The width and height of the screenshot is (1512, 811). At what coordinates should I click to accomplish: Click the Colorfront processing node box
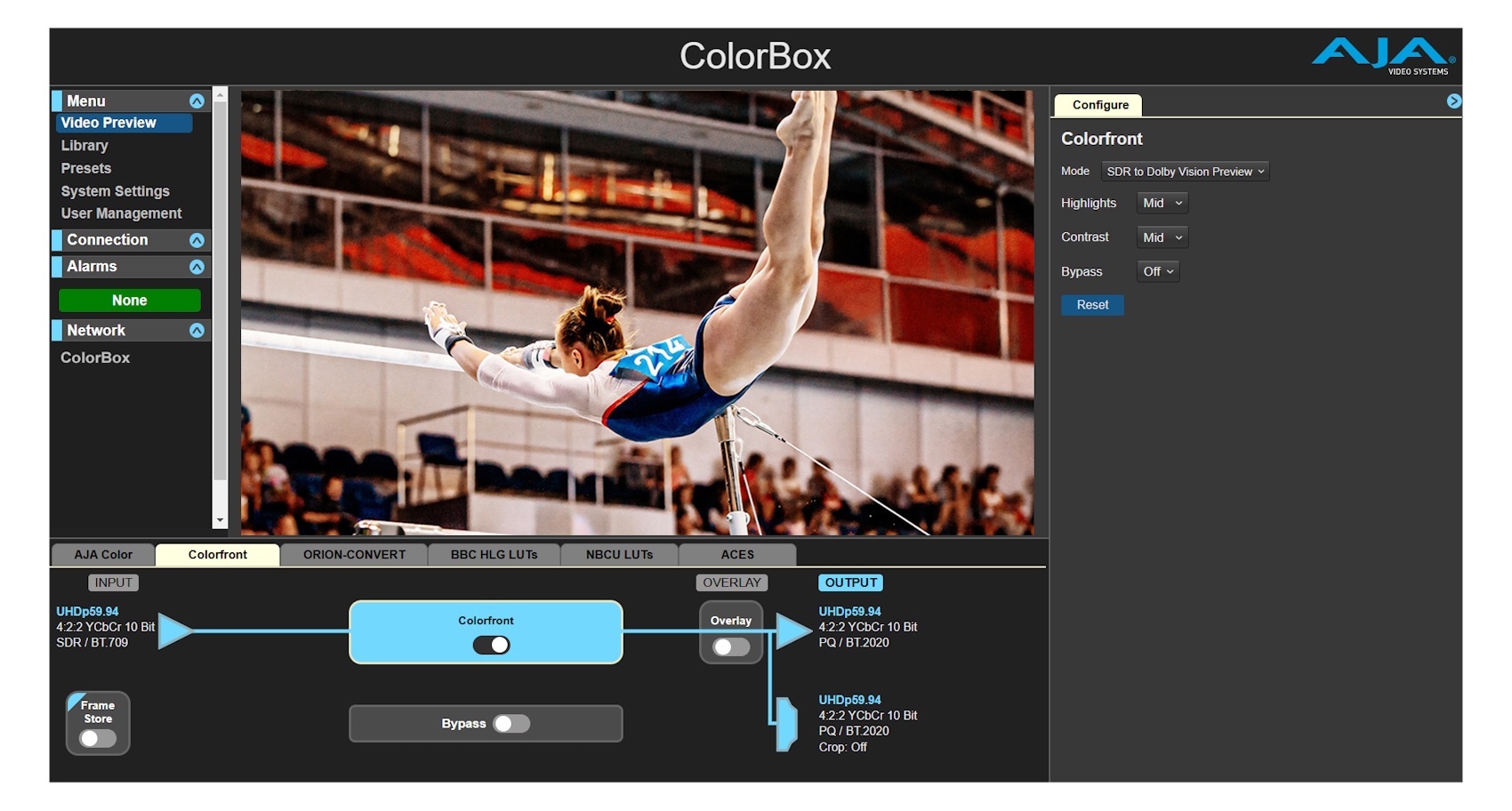coord(486,632)
